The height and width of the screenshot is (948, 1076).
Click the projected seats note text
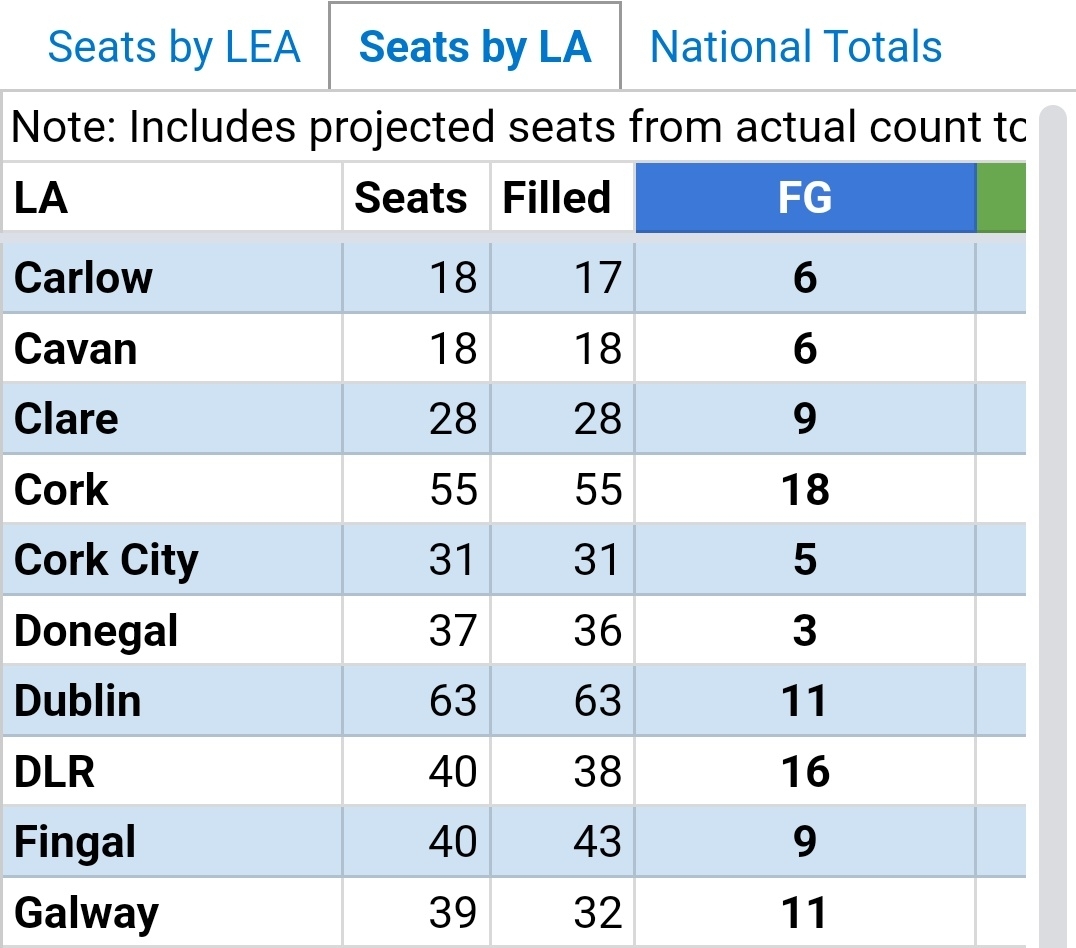point(518,127)
